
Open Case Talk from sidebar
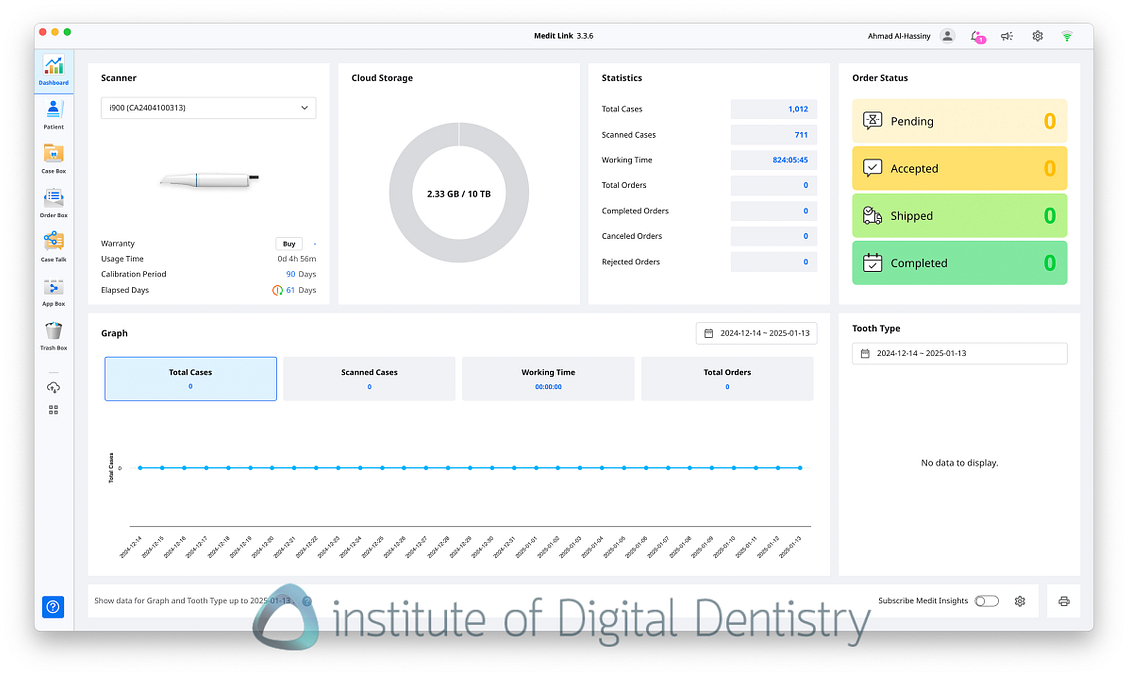(x=54, y=245)
